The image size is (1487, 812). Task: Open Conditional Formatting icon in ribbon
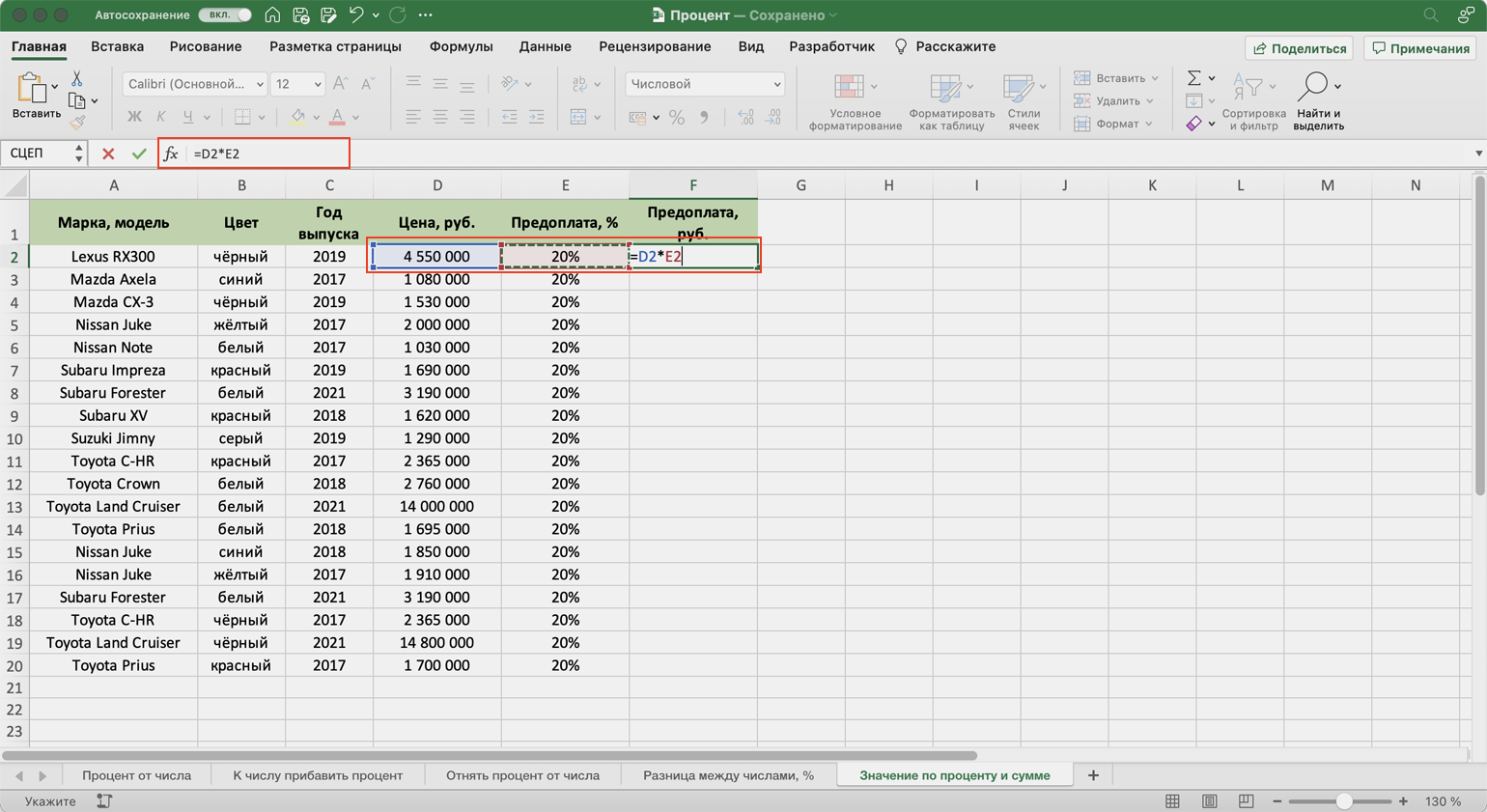849,88
